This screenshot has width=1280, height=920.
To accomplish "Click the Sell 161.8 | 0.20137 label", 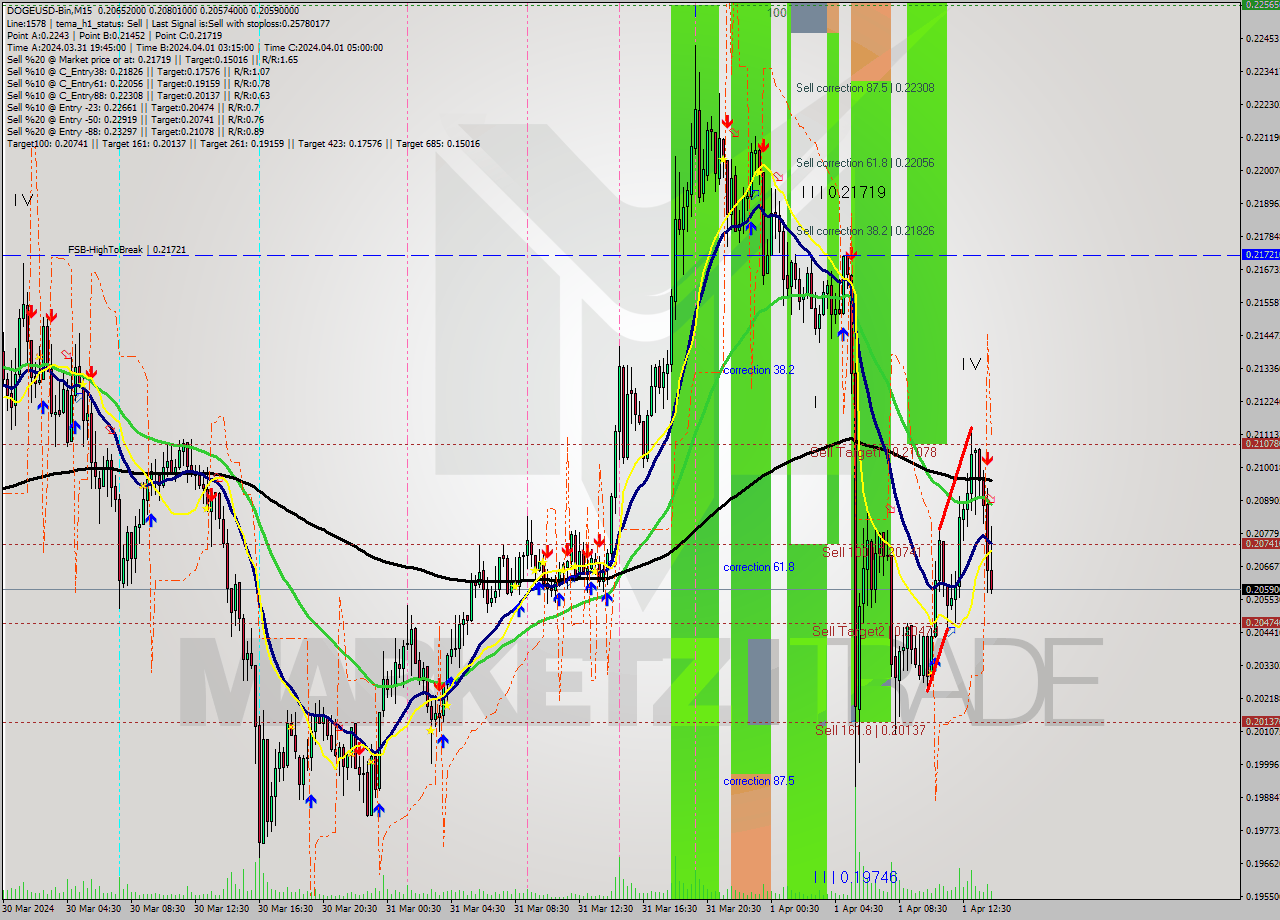I will click(870, 730).
